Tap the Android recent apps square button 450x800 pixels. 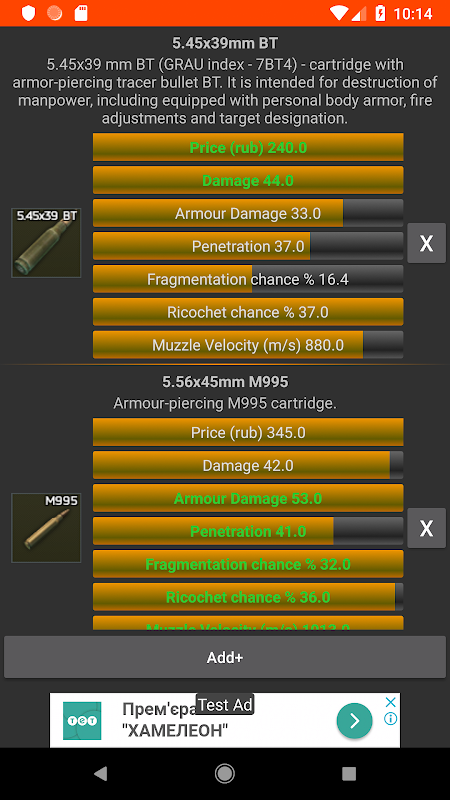pyautogui.click(x=348, y=774)
